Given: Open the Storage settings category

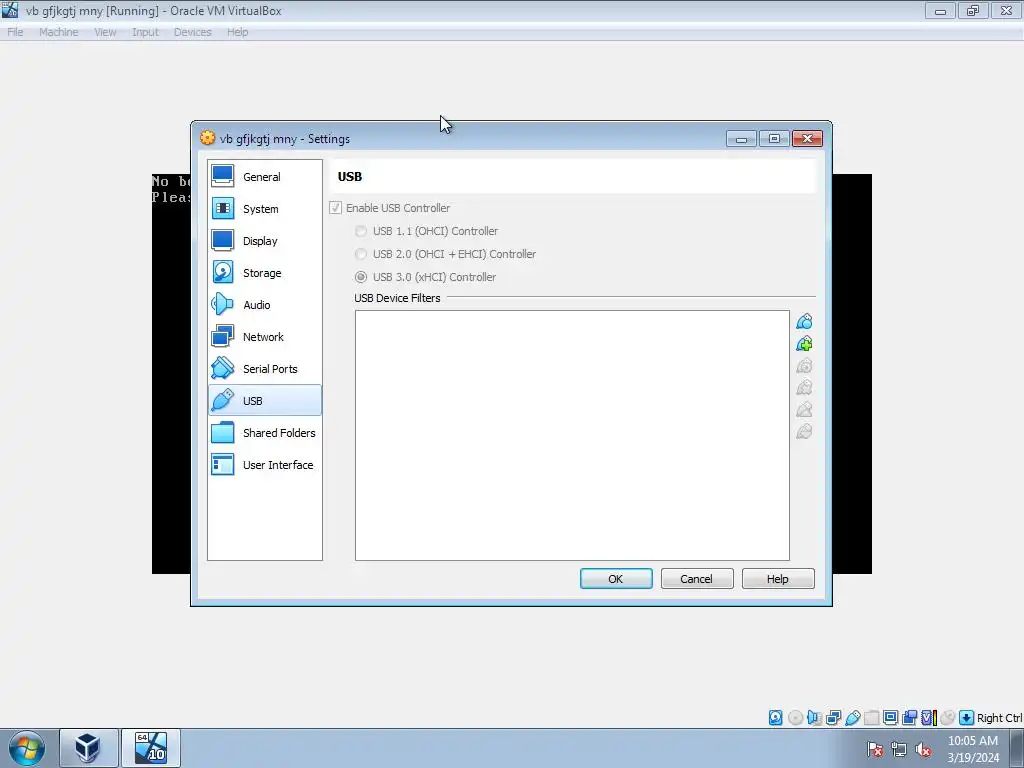Looking at the screenshot, I should click(264, 272).
